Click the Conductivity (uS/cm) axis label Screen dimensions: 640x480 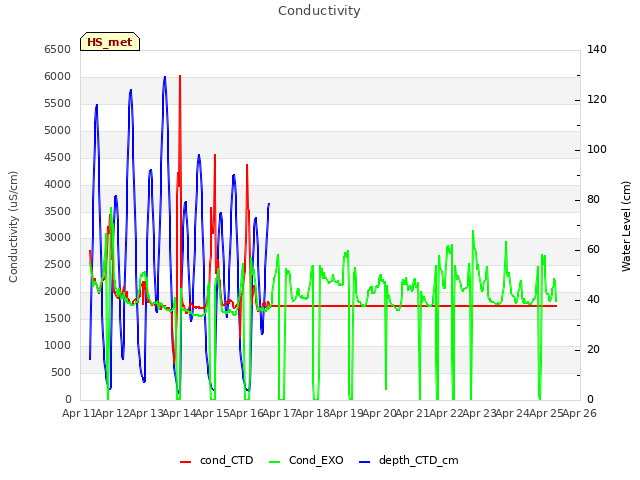point(13,227)
